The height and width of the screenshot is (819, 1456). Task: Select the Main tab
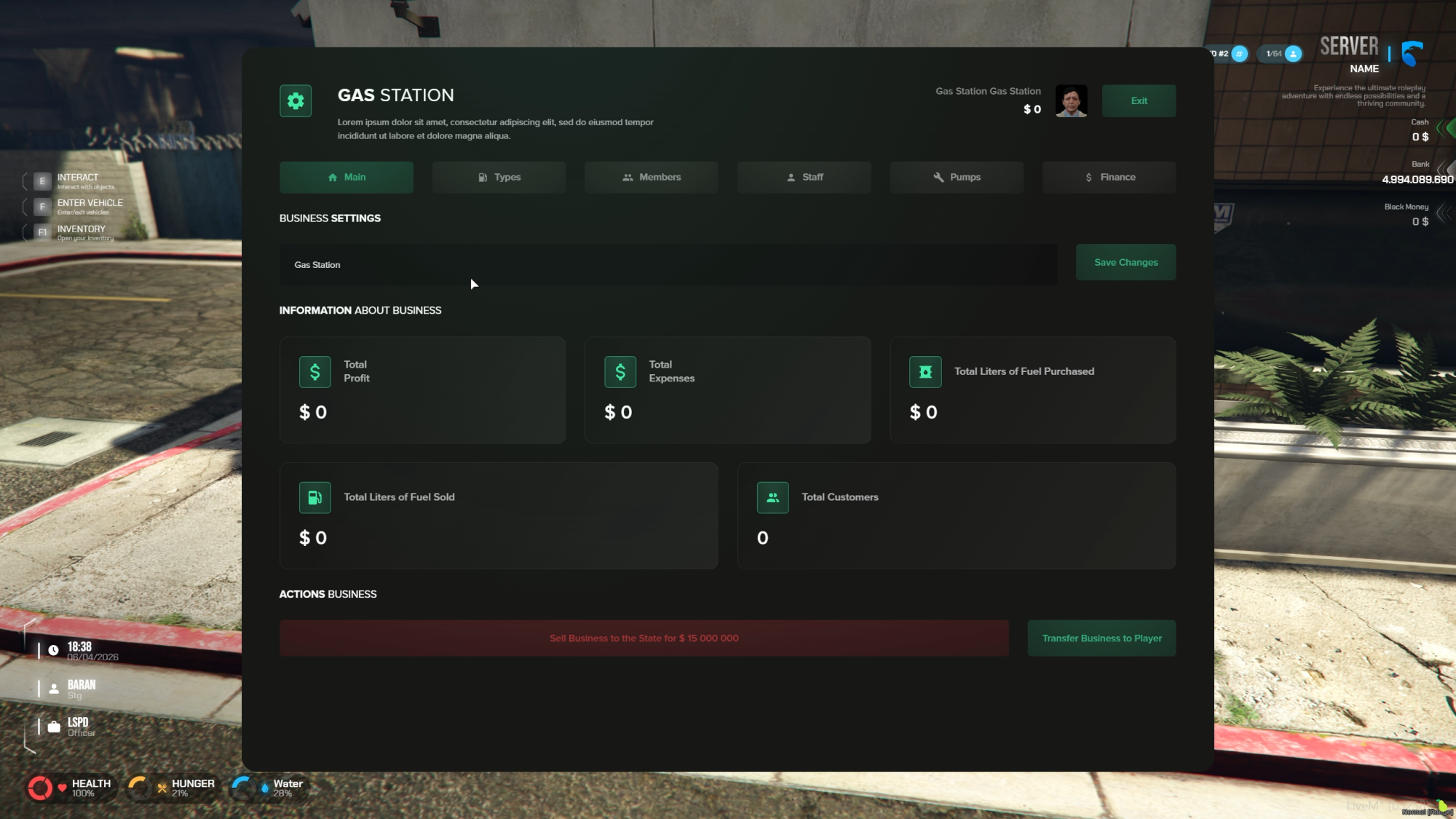coord(347,178)
